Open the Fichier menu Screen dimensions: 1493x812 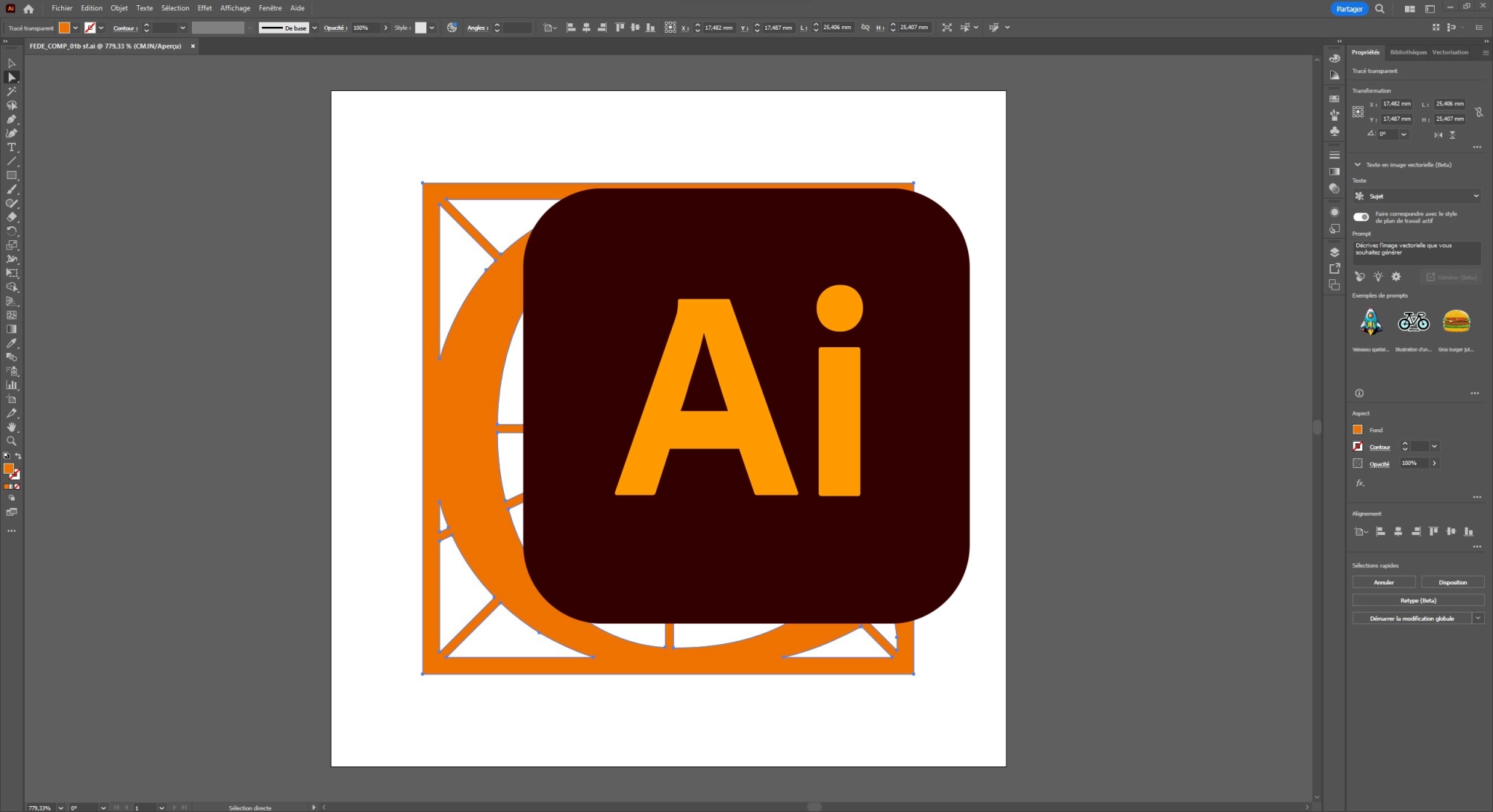click(x=62, y=8)
